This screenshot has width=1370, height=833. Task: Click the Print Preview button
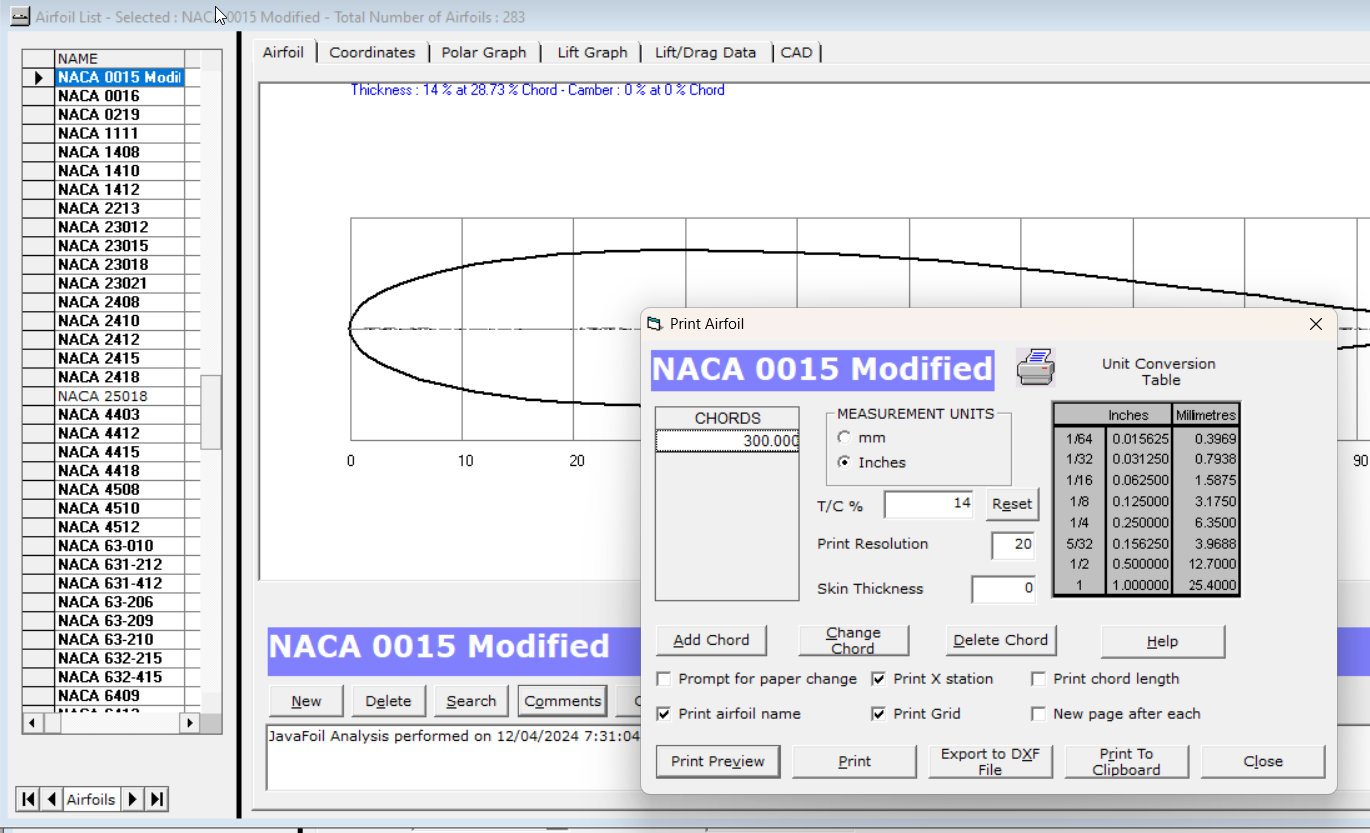click(x=717, y=762)
